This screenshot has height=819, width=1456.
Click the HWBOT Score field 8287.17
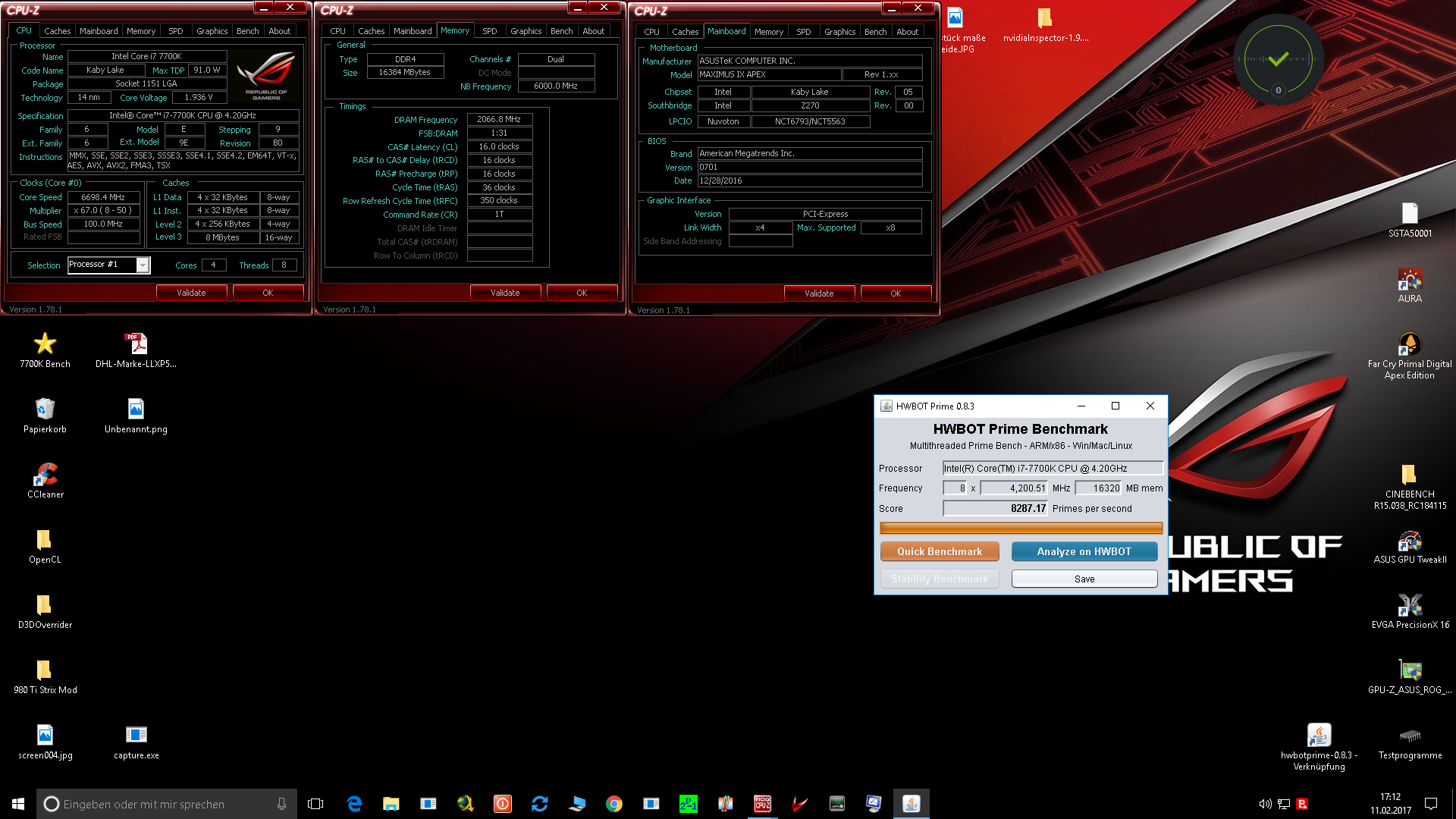[x=995, y=508]
